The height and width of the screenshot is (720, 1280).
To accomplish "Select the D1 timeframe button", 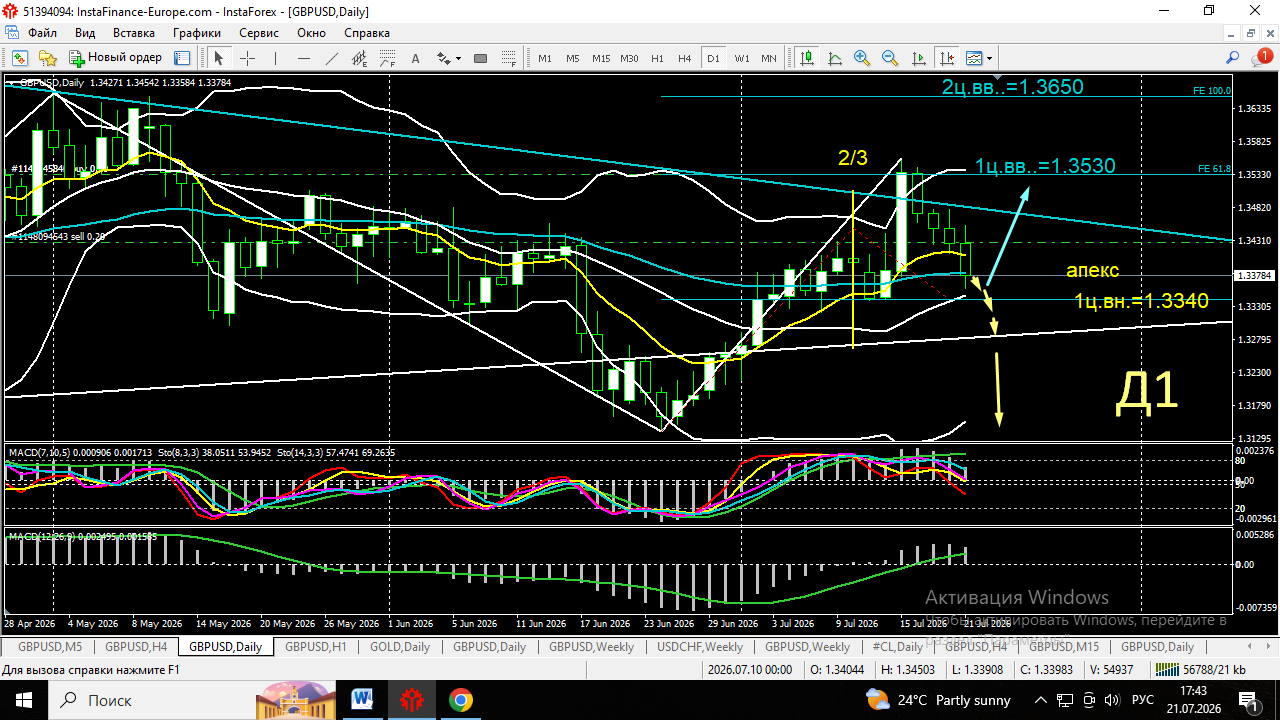I will 713,58.
